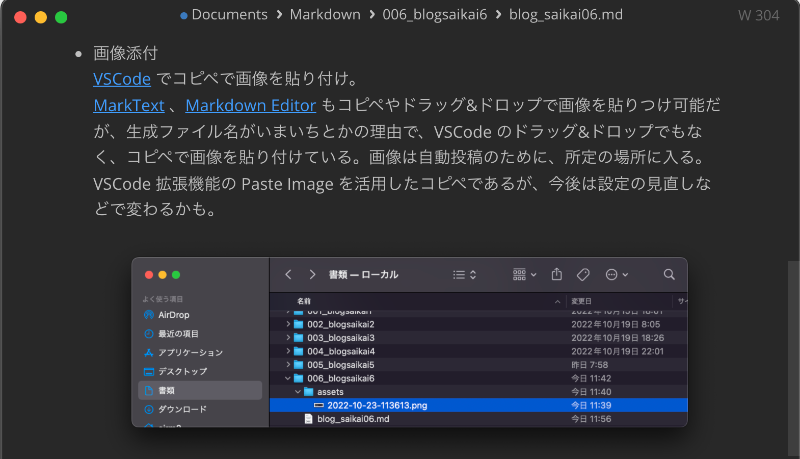Open the list view options selector
800x459 pixels.
point(464,274)
